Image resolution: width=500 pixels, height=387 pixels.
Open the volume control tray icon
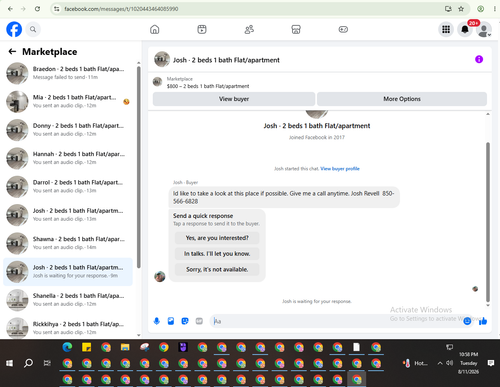pyautogui.click(x=449, y=363)
